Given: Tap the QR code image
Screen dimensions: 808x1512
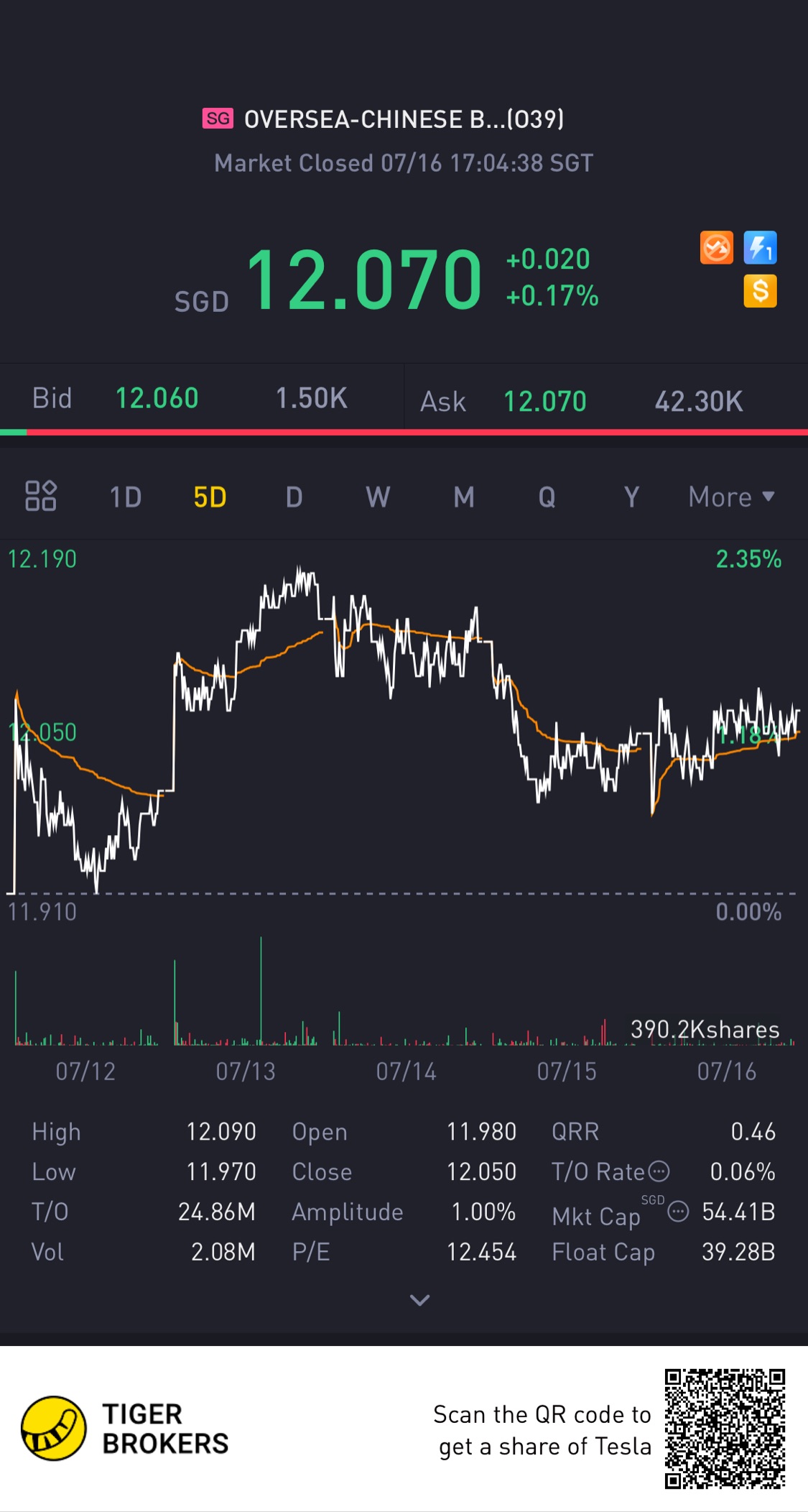Looking at the screenshot, I should (x=725, y=1429).
